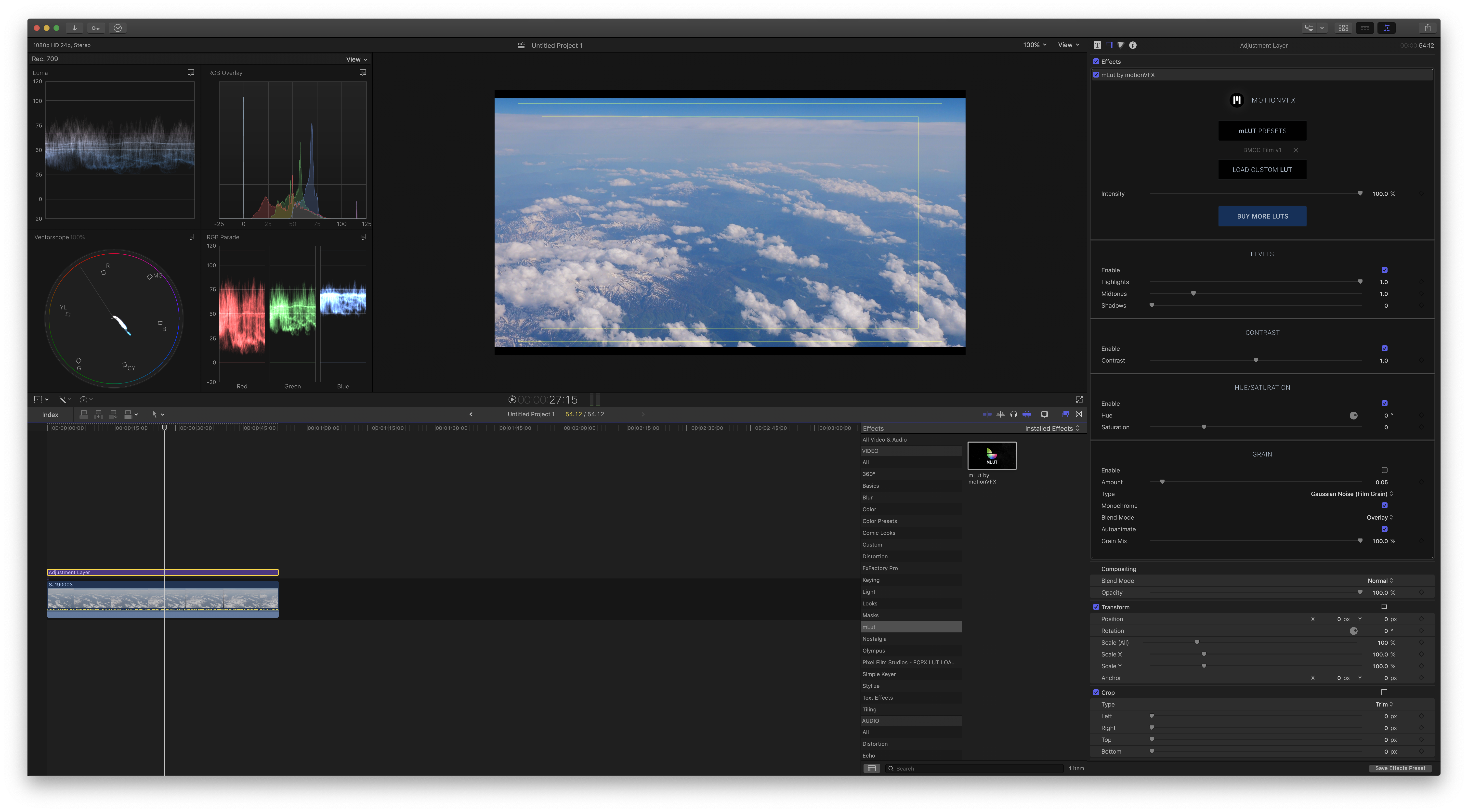Open the Share export icon
The width and height of the screenshot is (1468, 812).
point(1427,28)
